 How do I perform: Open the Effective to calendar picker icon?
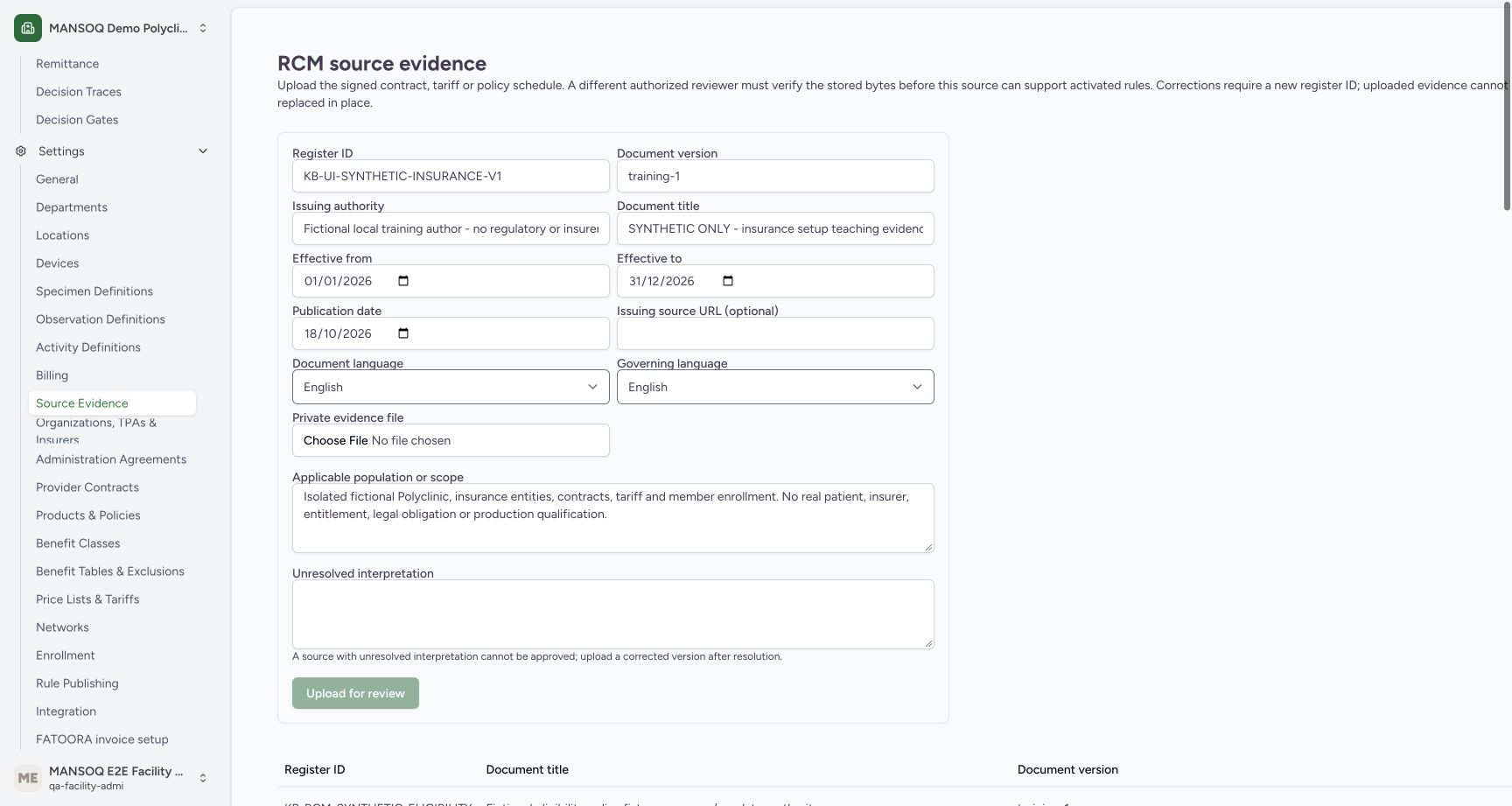(728, 281)
